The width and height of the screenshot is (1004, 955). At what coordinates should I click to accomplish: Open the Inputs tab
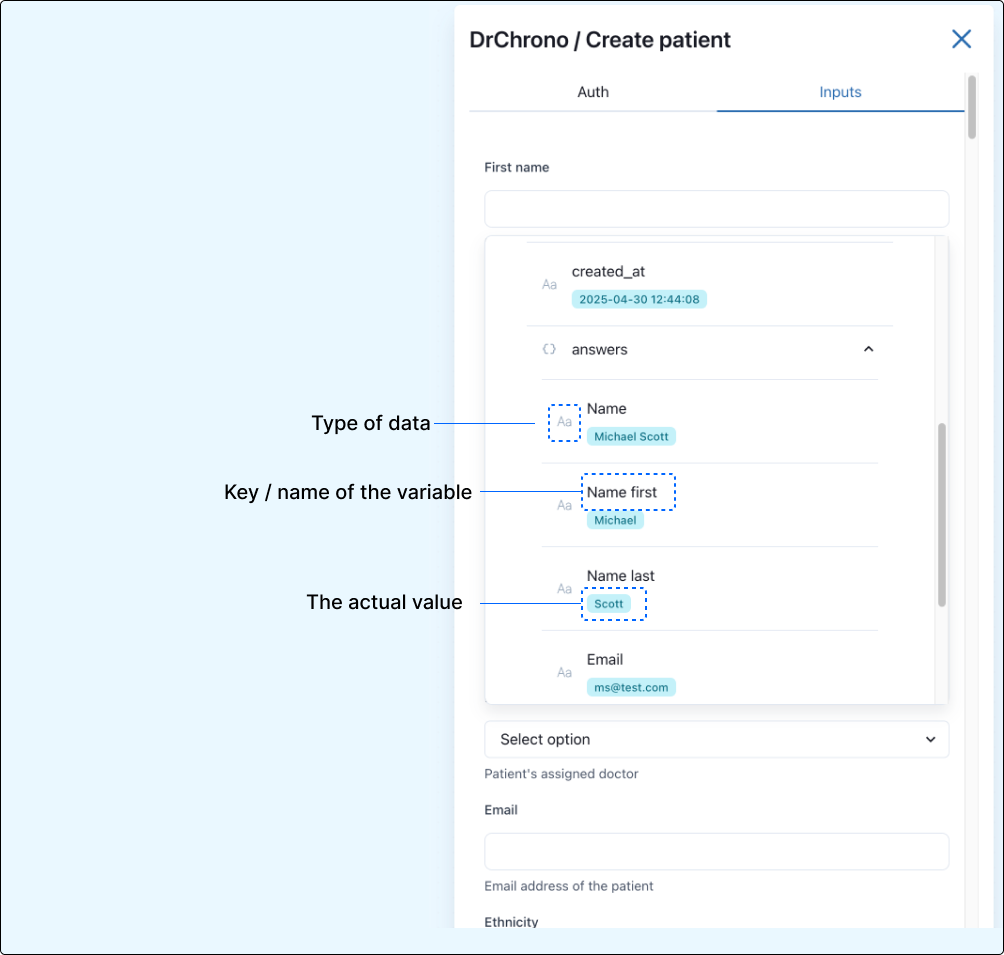[840, 92]
